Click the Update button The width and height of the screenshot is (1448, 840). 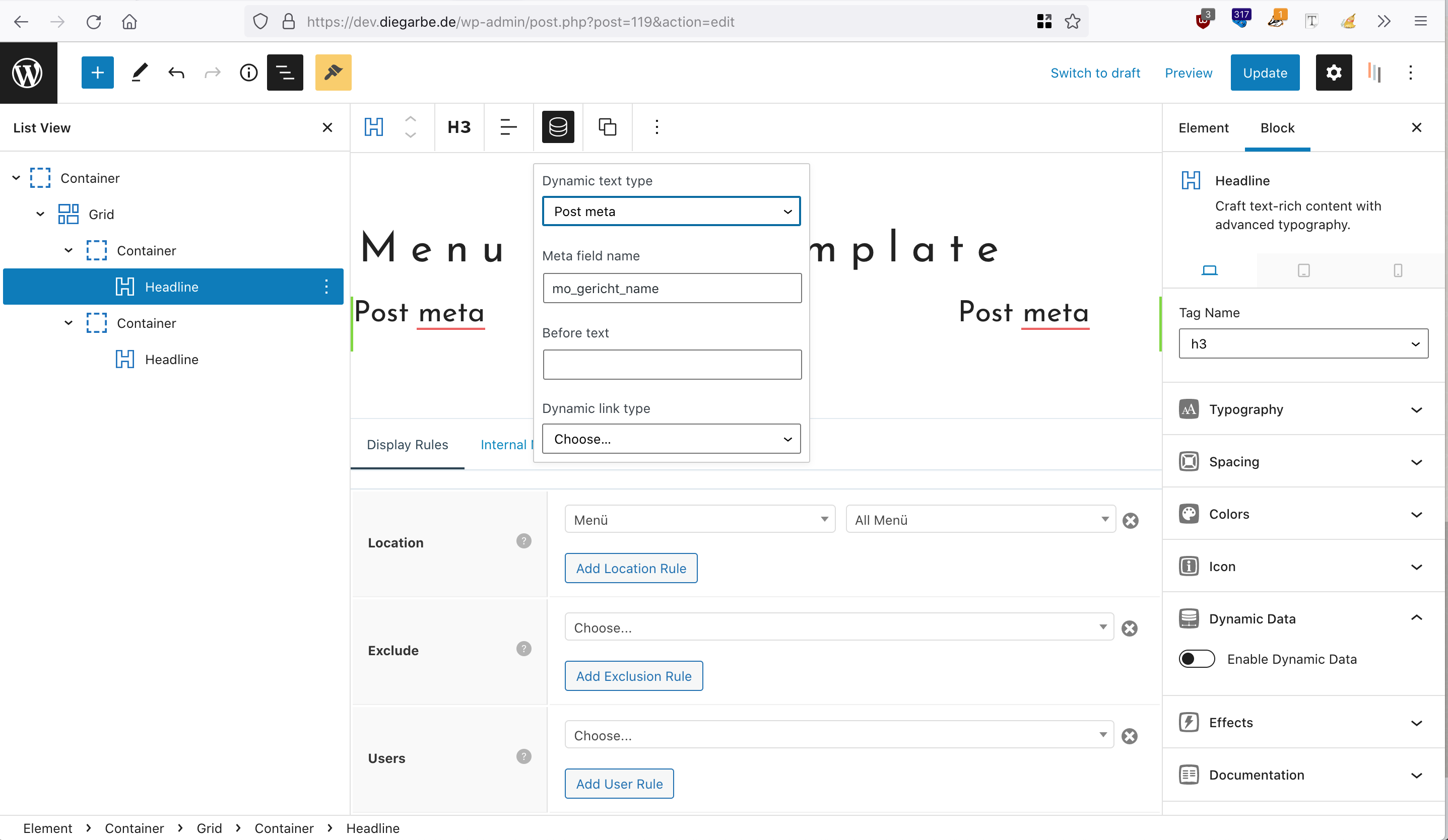(1265, 73)
